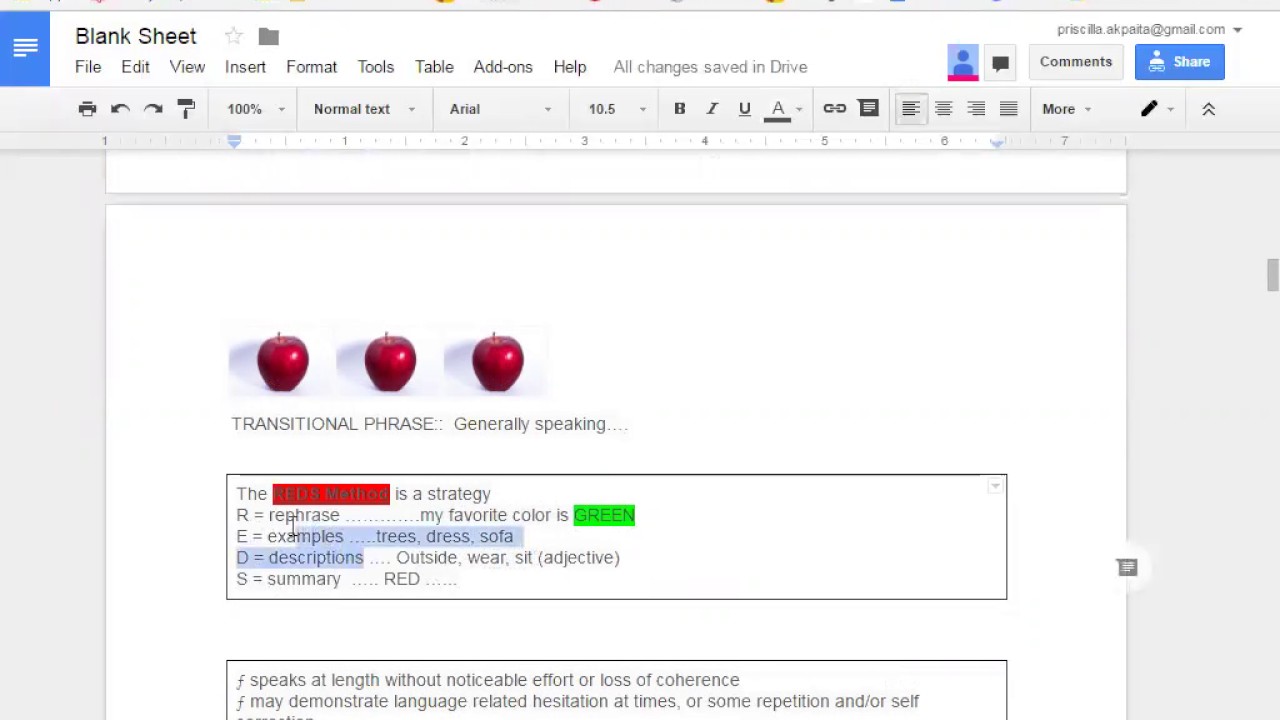Open the View menu

coord(187,67)
